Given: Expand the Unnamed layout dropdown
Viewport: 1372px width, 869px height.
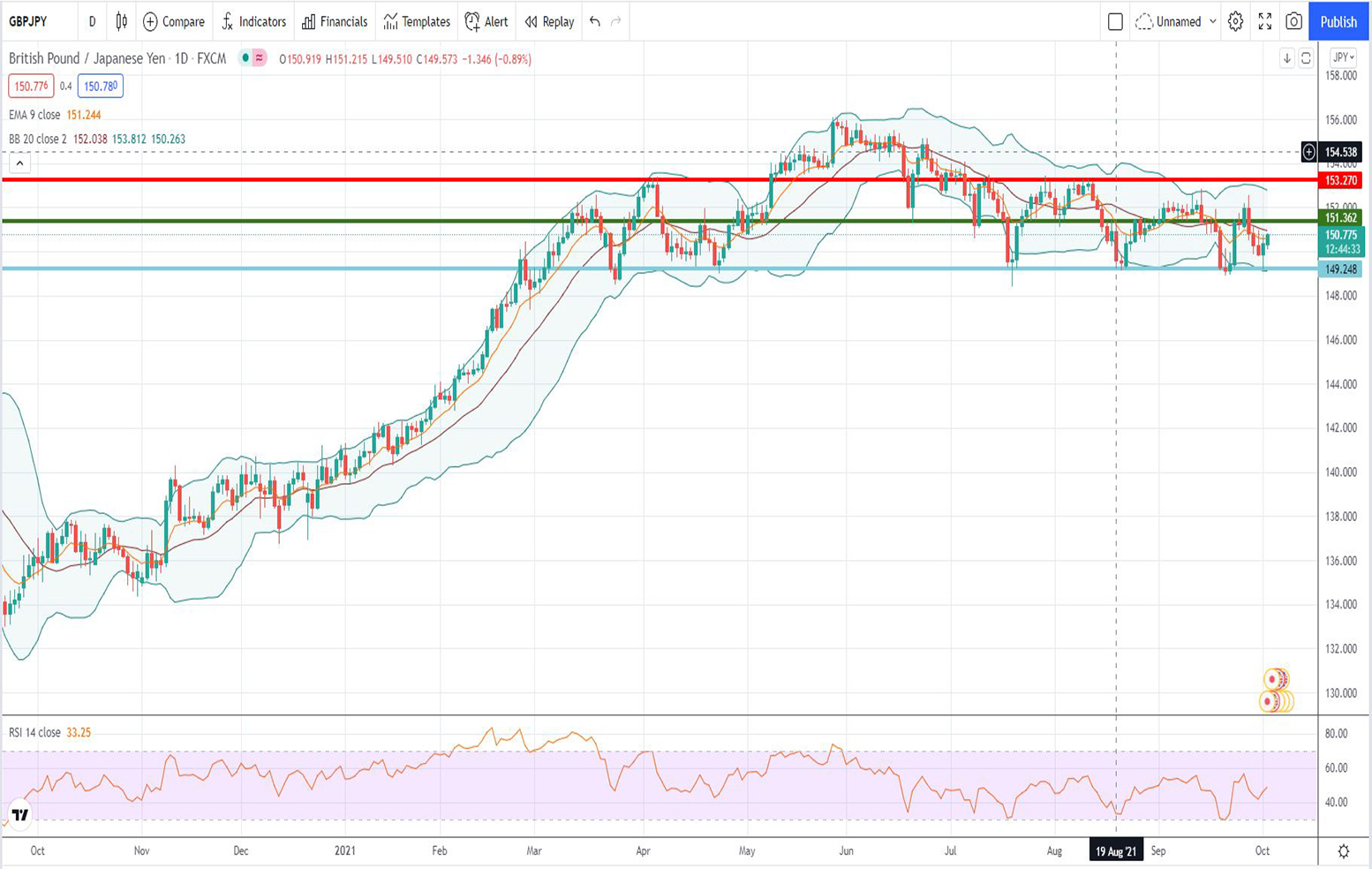Looking at the screenshot, I should coord(1212,21).
